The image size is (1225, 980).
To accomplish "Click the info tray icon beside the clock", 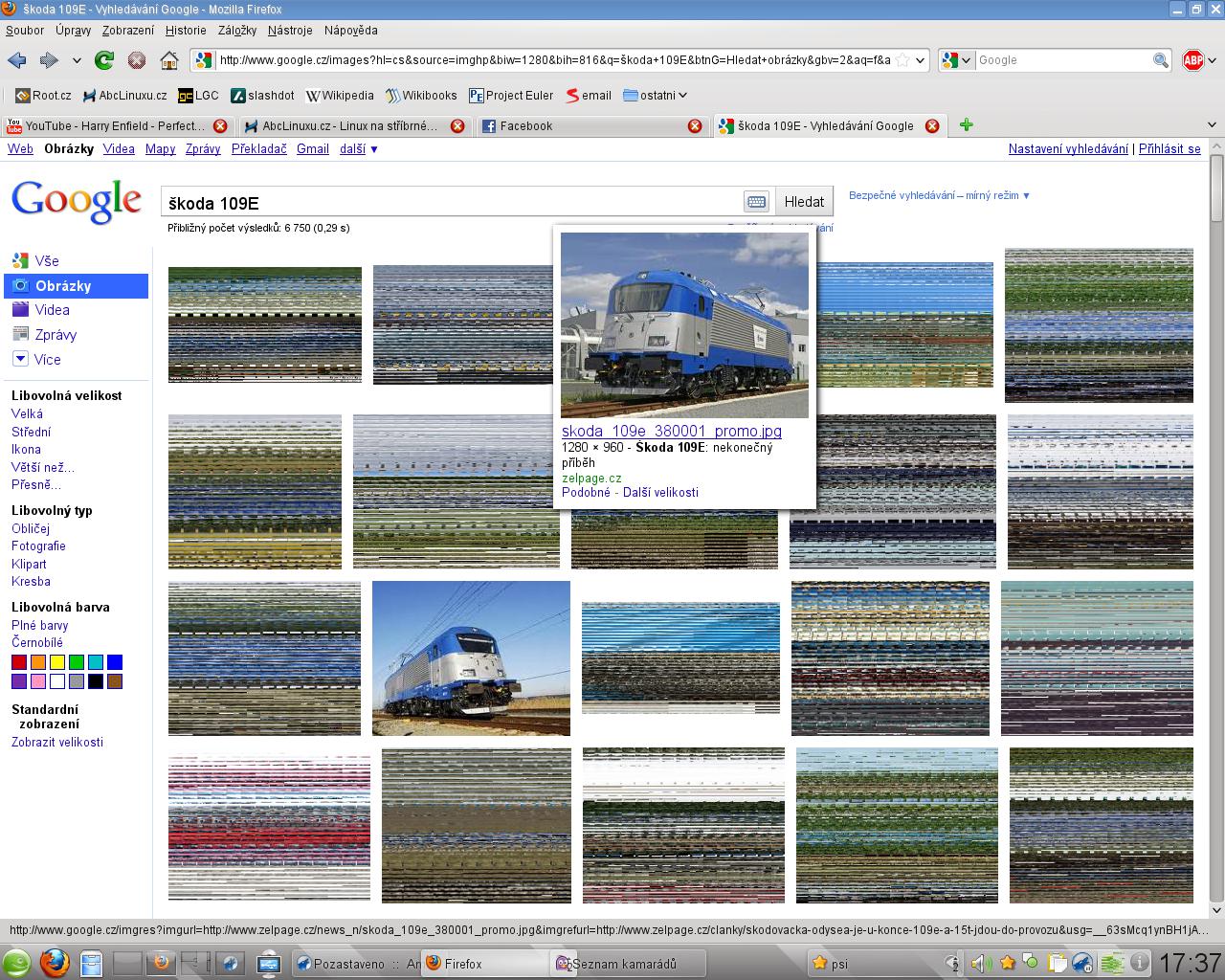I will pyautogui.click(x=1139, y=963).
